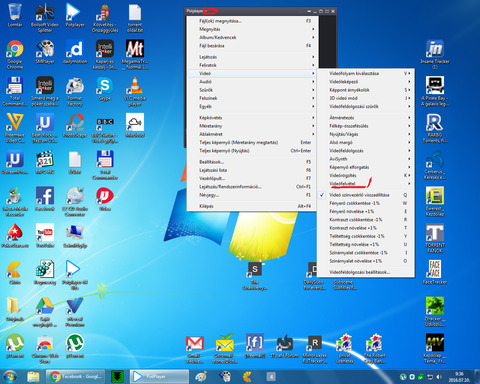Open the PhotoScape desktop shortcut
Image resolution: width=480 pixels, height=384 pixels.
pos(75,125)
